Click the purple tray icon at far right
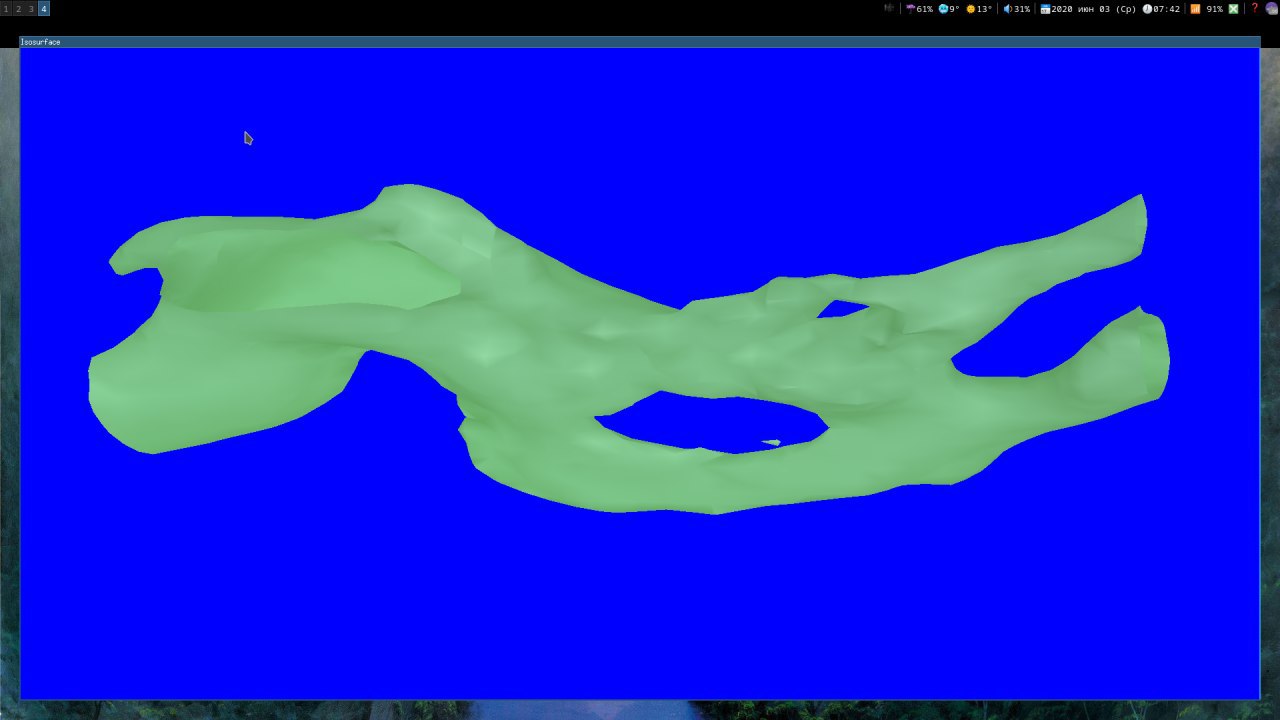The height and width of the screenshot is (720, 1280). coord(1272,8)
